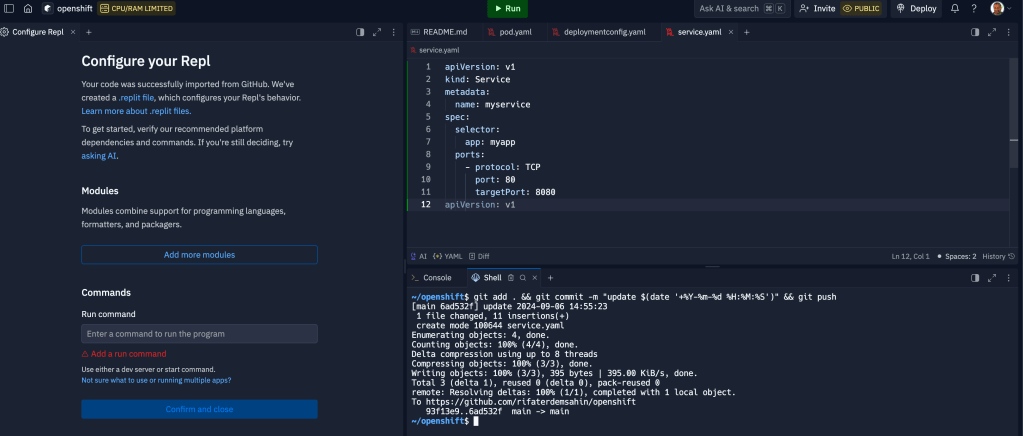Close the service.yaml tab

click(730, 32)
